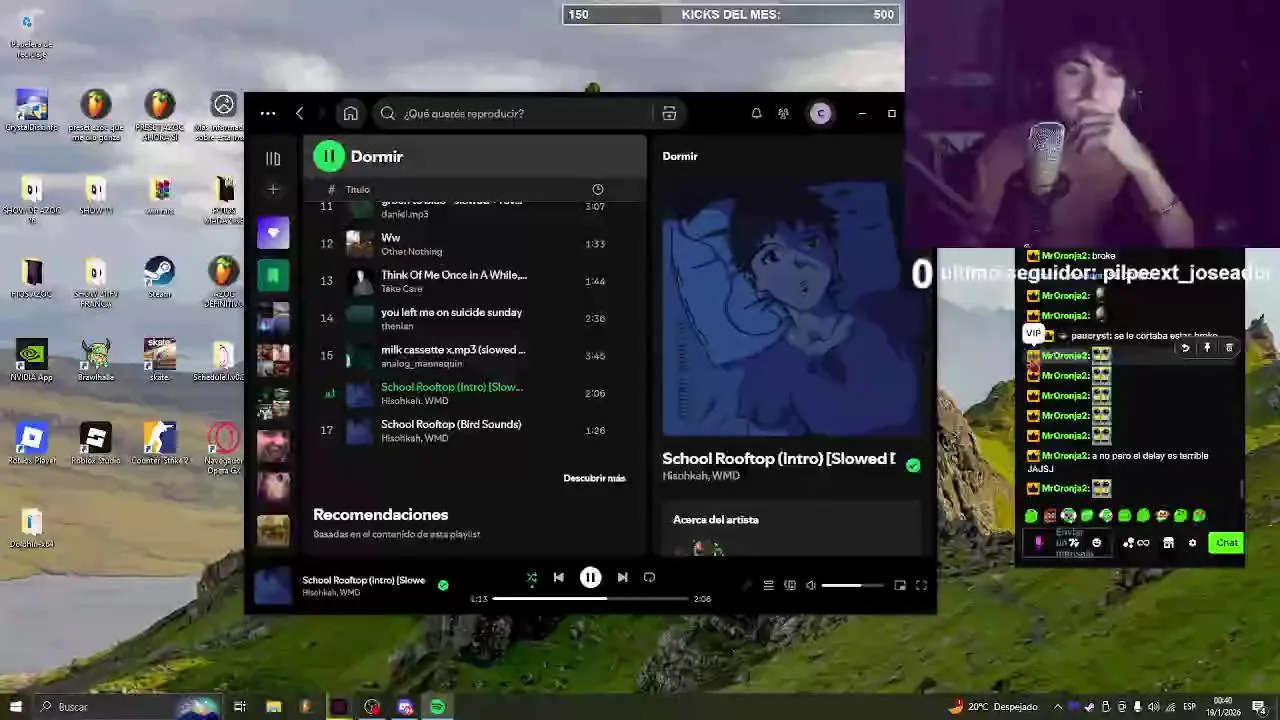
Task: Select track you left me on suicide sunday
Action: (x=475, y=318)
